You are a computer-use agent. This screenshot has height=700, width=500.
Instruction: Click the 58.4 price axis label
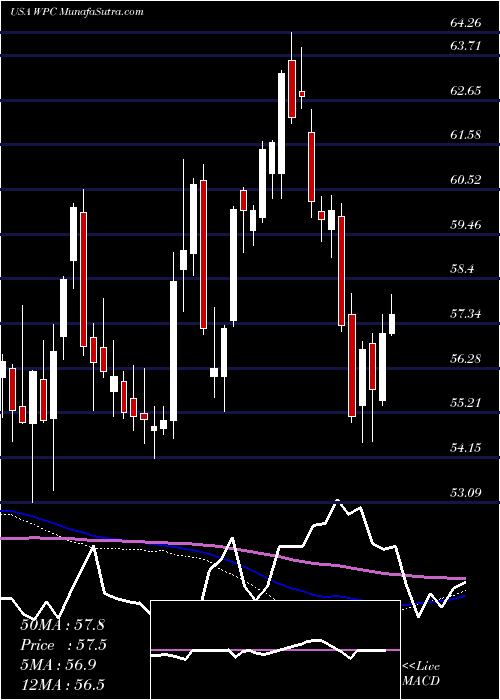463,269
